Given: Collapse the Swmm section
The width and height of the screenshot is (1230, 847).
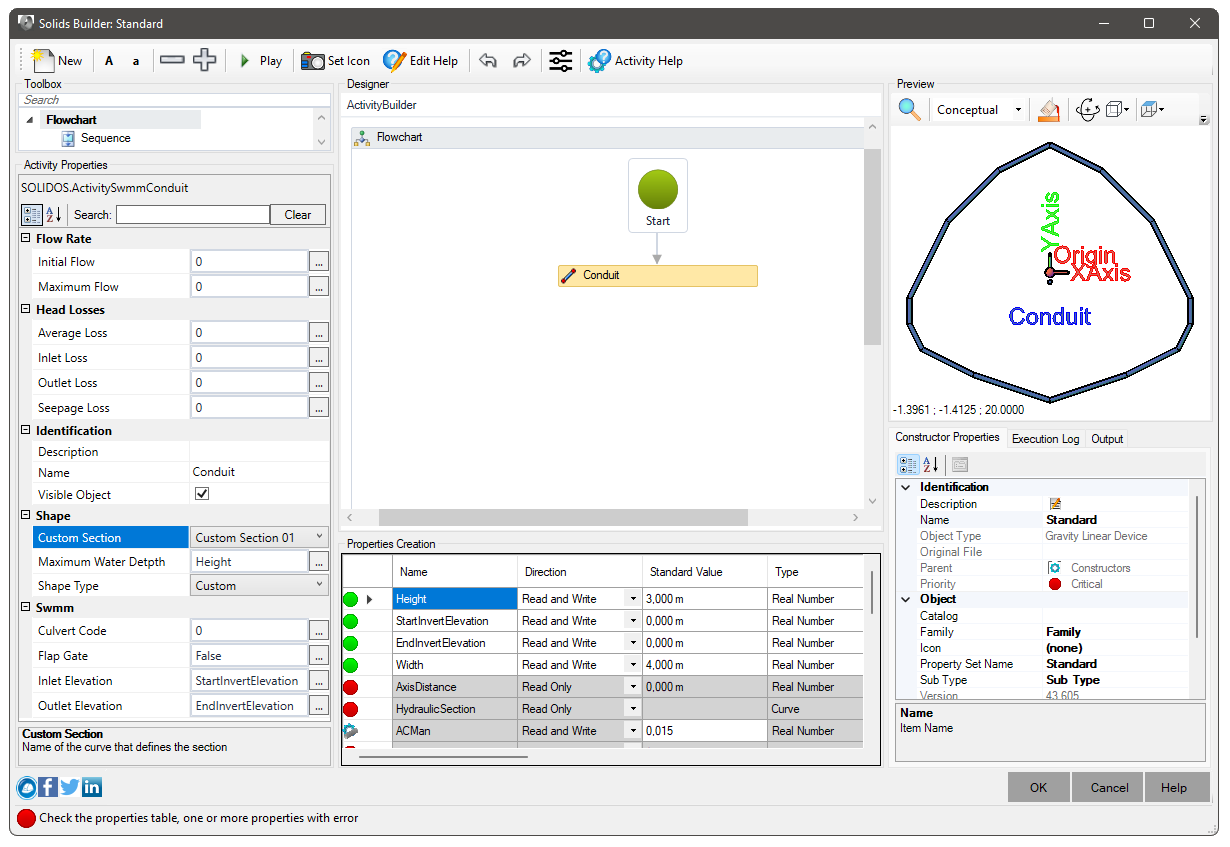Looking at the screenshot, I should click(26, 607).
